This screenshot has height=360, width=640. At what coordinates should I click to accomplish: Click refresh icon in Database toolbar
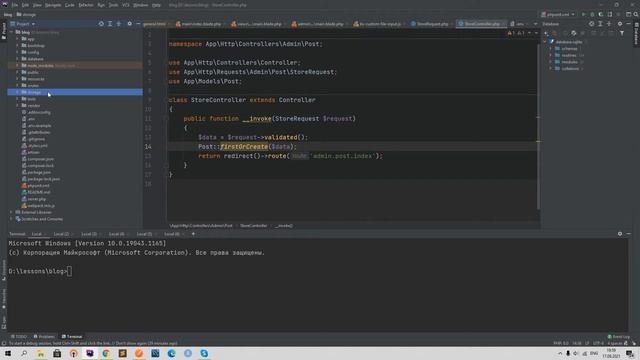(x=573, y=33)
